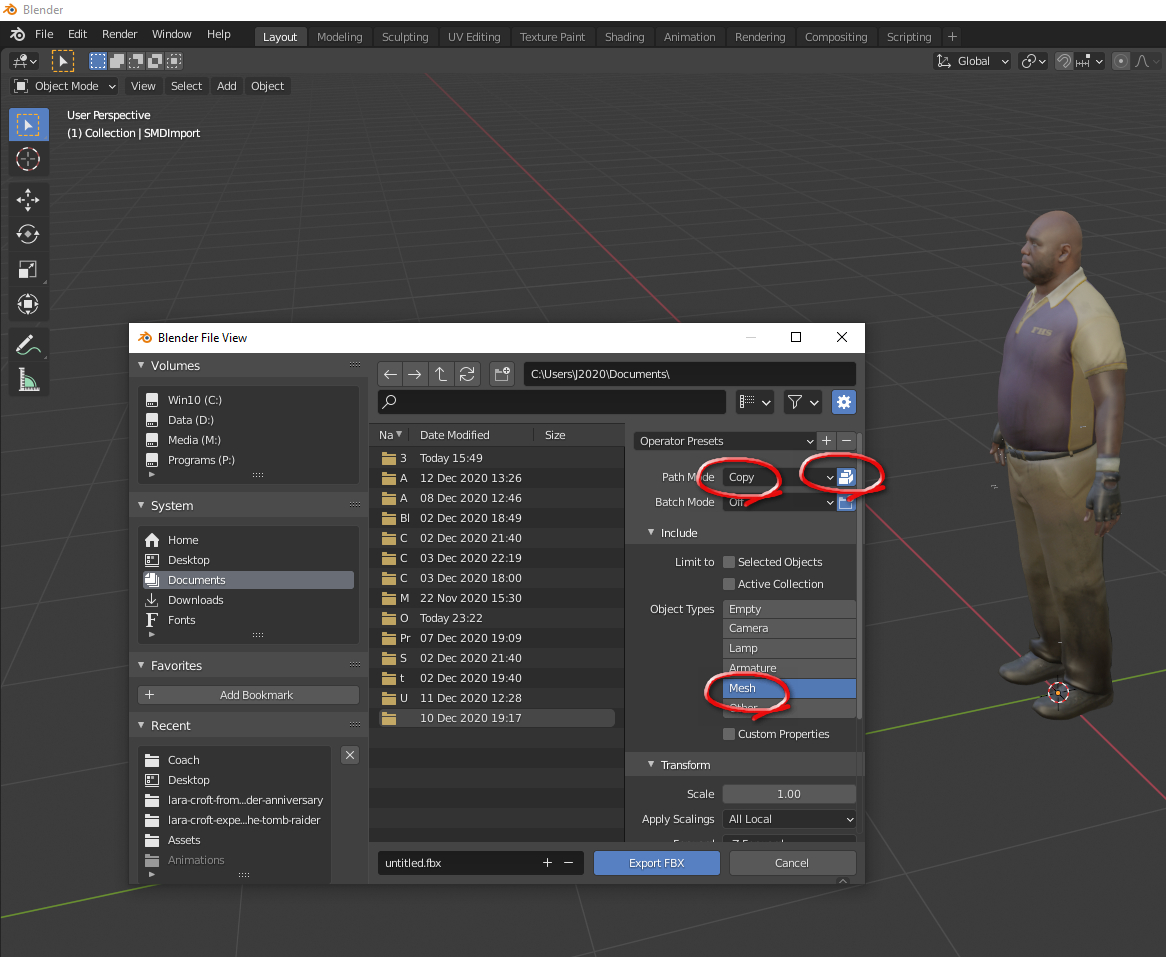Adjust the Scale value field
The image size is (1166, 957).
tap(789, 794)
